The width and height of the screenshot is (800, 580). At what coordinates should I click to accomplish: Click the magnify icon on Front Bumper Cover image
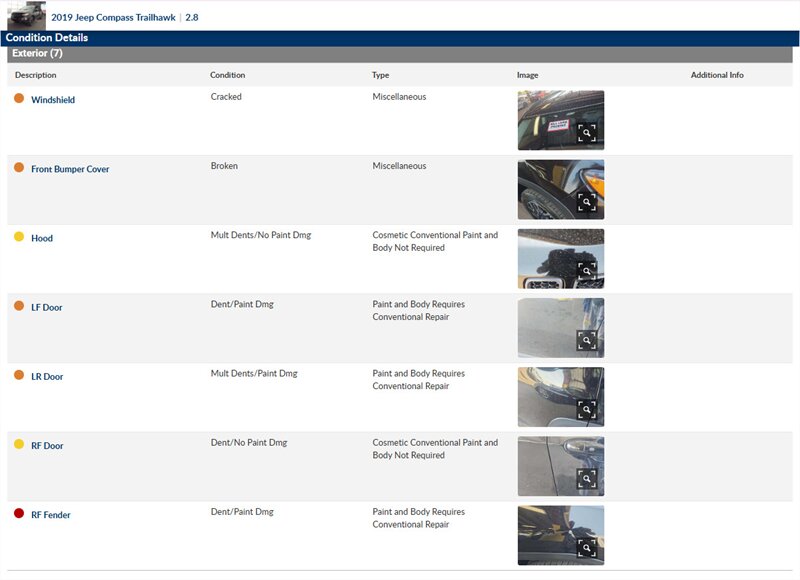[x=587, y=202]
